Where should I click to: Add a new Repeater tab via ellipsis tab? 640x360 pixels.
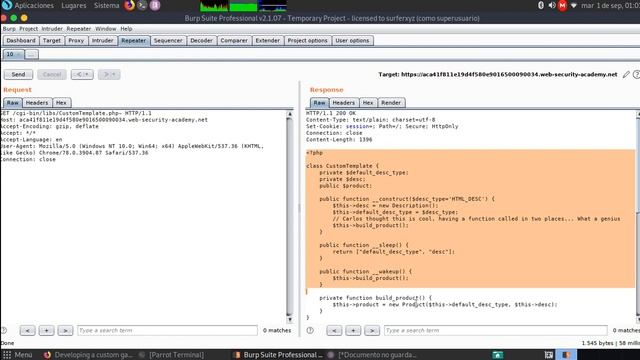click(31, 54)
